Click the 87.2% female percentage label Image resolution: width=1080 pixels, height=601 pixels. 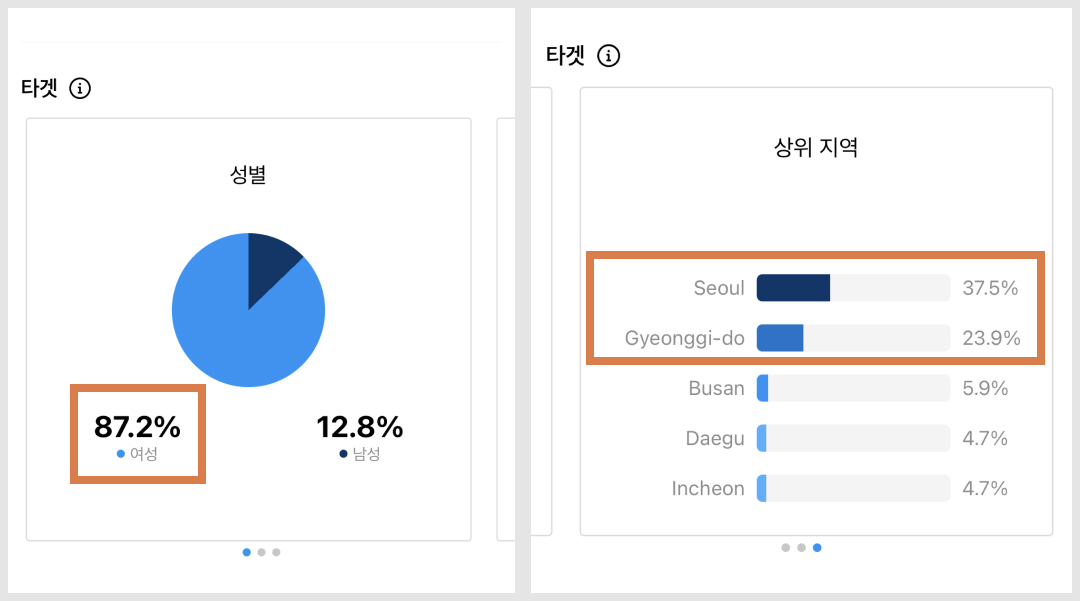click(137, 427)
